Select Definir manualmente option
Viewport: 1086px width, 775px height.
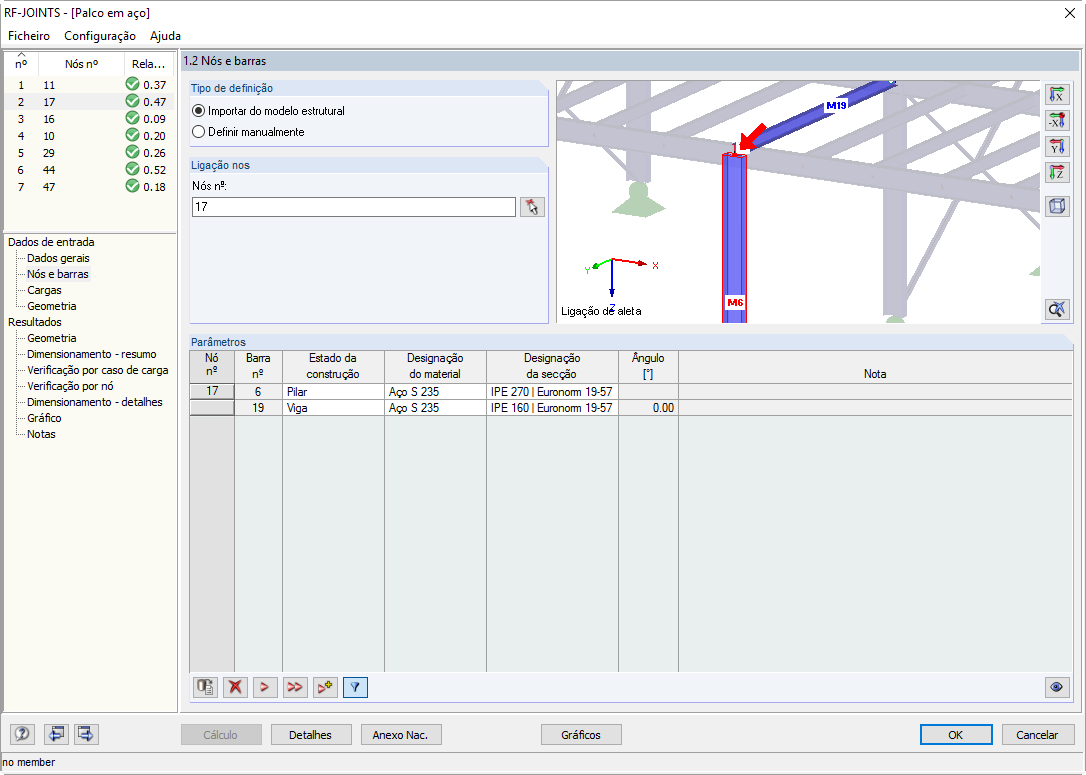pyautogui.click(x=249, y=132)
